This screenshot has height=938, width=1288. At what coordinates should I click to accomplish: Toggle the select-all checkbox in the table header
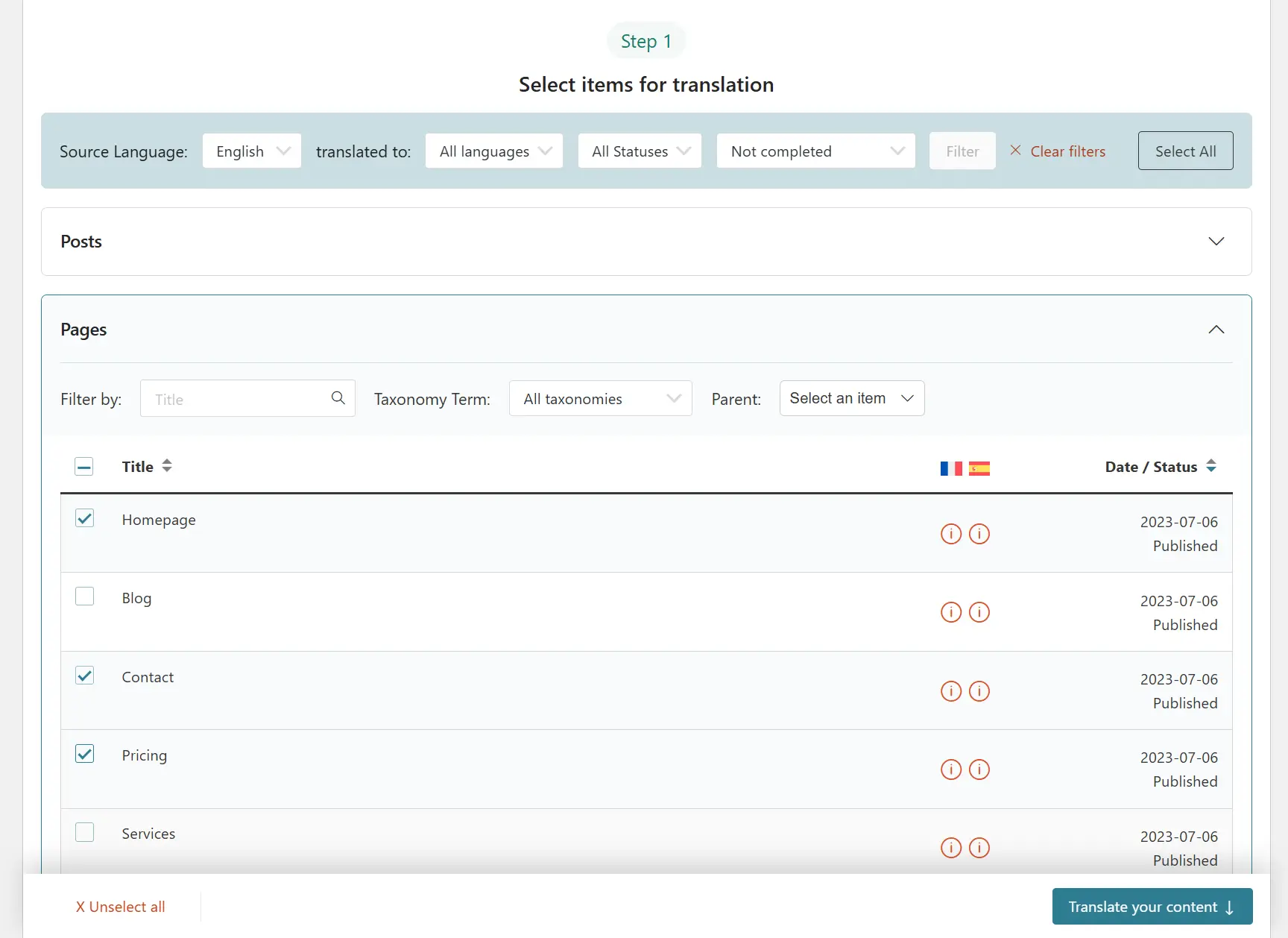pos(84,466)
